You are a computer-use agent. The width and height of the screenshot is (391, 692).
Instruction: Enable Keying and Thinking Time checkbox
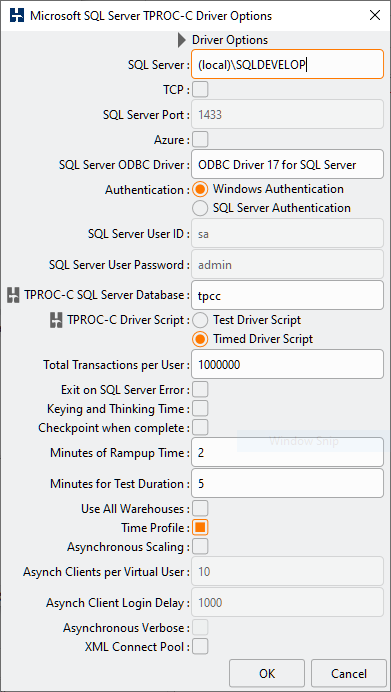200,409
